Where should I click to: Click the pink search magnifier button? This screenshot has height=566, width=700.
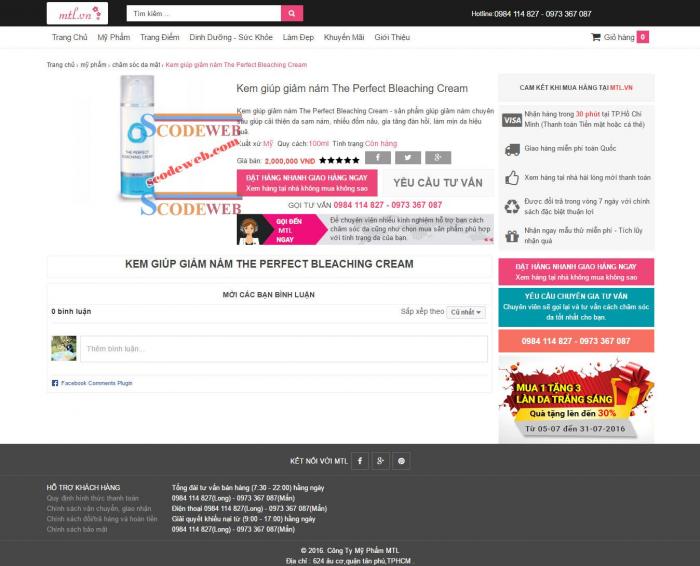[x=292, y=13]
